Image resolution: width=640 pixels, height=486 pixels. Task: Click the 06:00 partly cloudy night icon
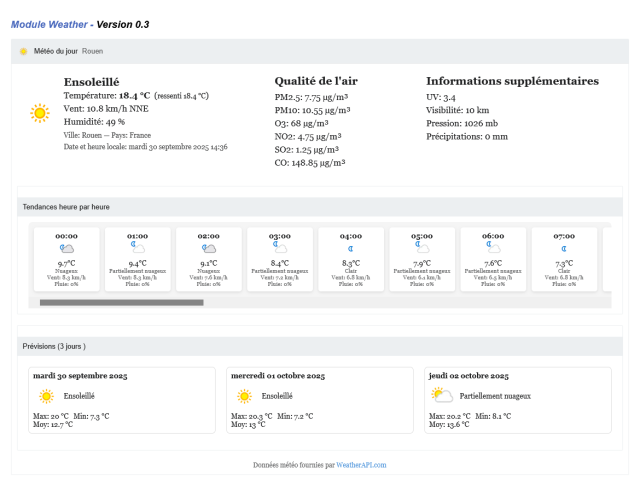coord(493,247)
